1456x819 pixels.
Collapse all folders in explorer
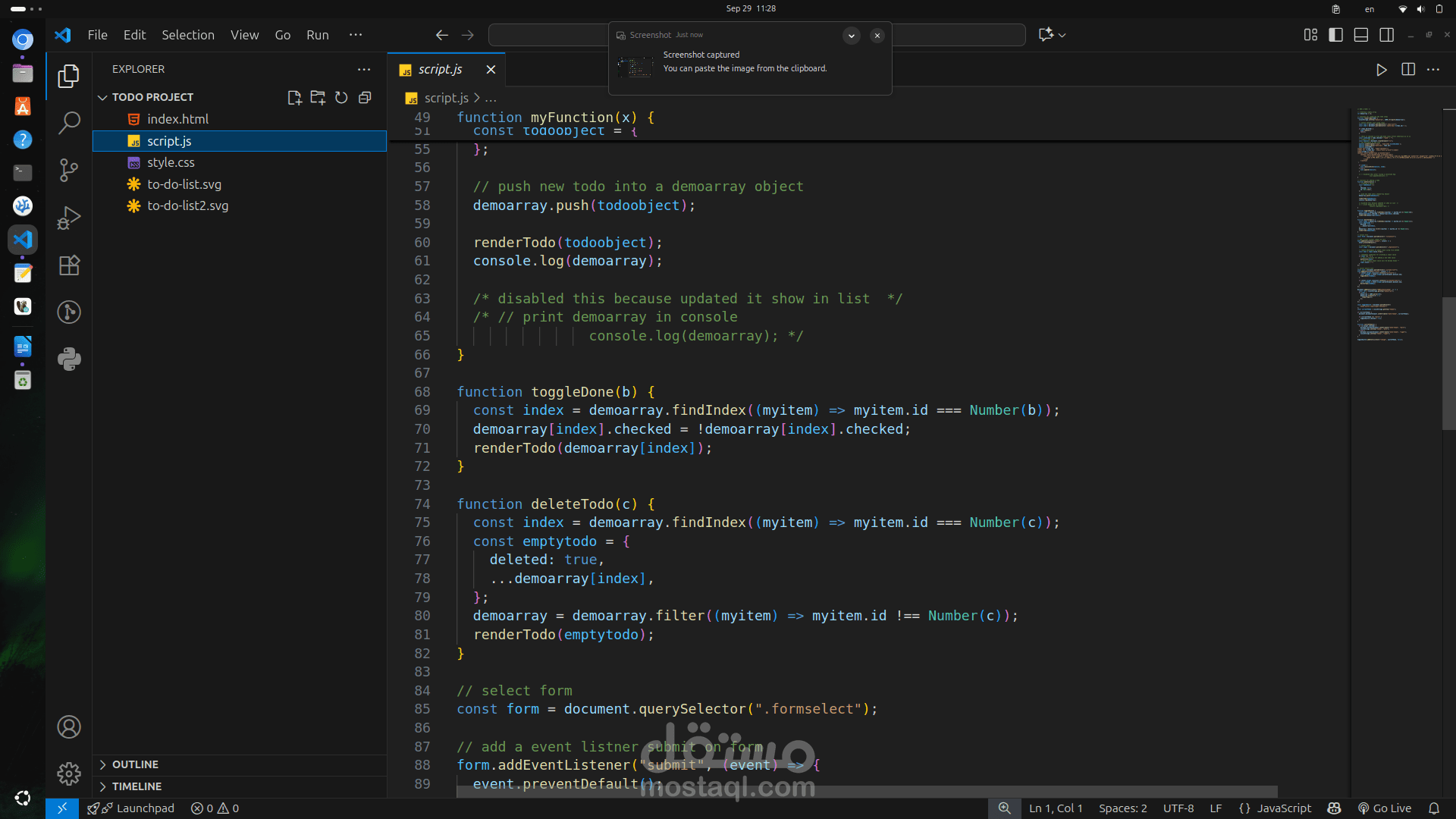(x=365, y=97)
